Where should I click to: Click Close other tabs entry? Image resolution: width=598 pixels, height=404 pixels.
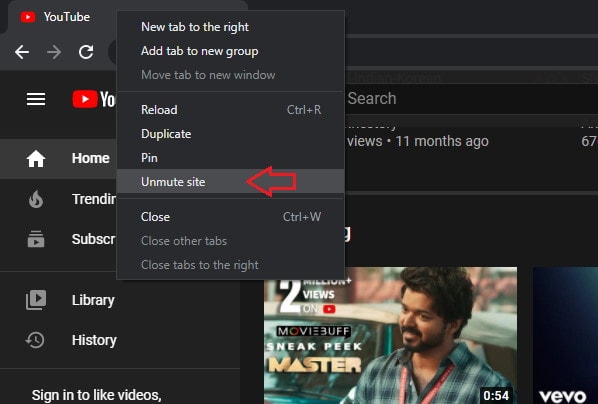click(x=230, y=241)
